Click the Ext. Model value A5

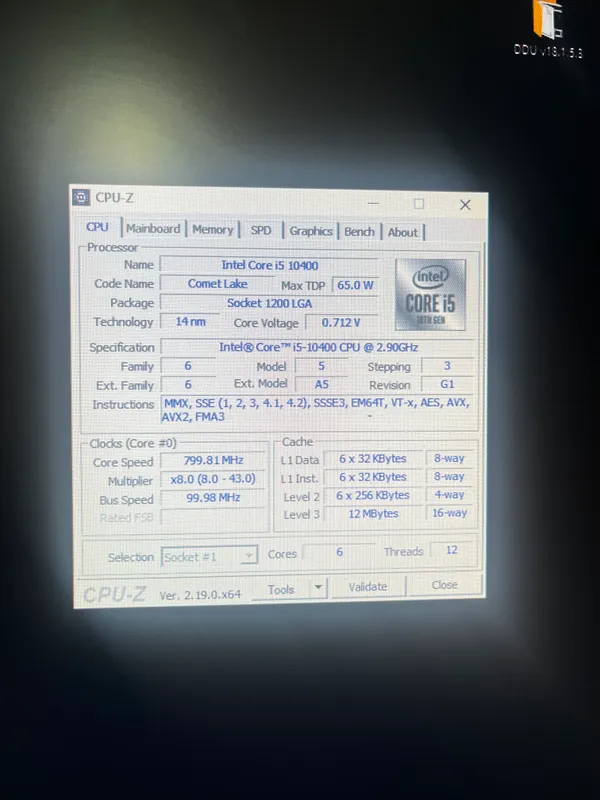click(321, 384)
